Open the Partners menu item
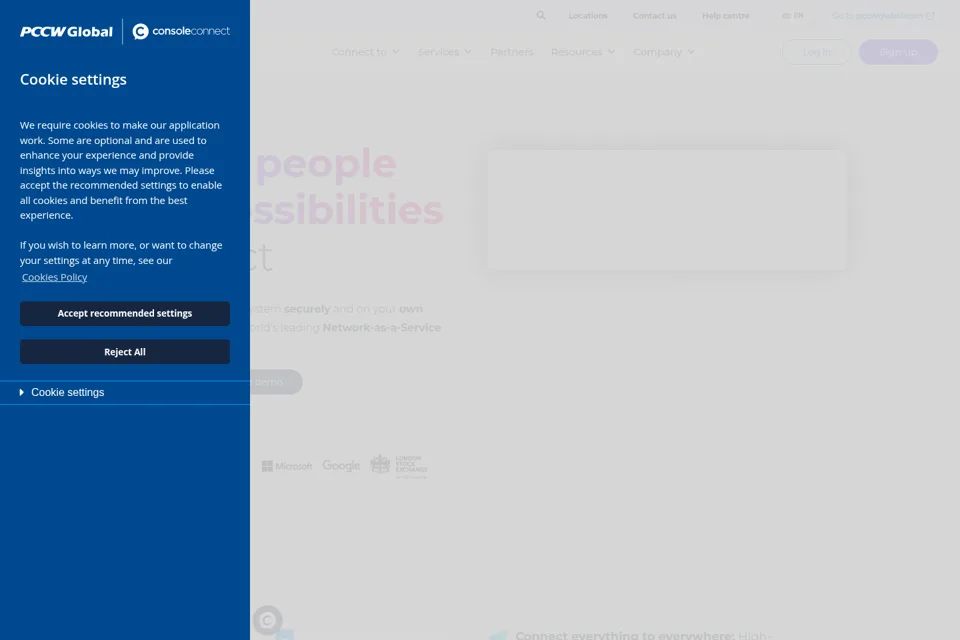Viewport: 960px width, 640px height. tap(512, 52)
